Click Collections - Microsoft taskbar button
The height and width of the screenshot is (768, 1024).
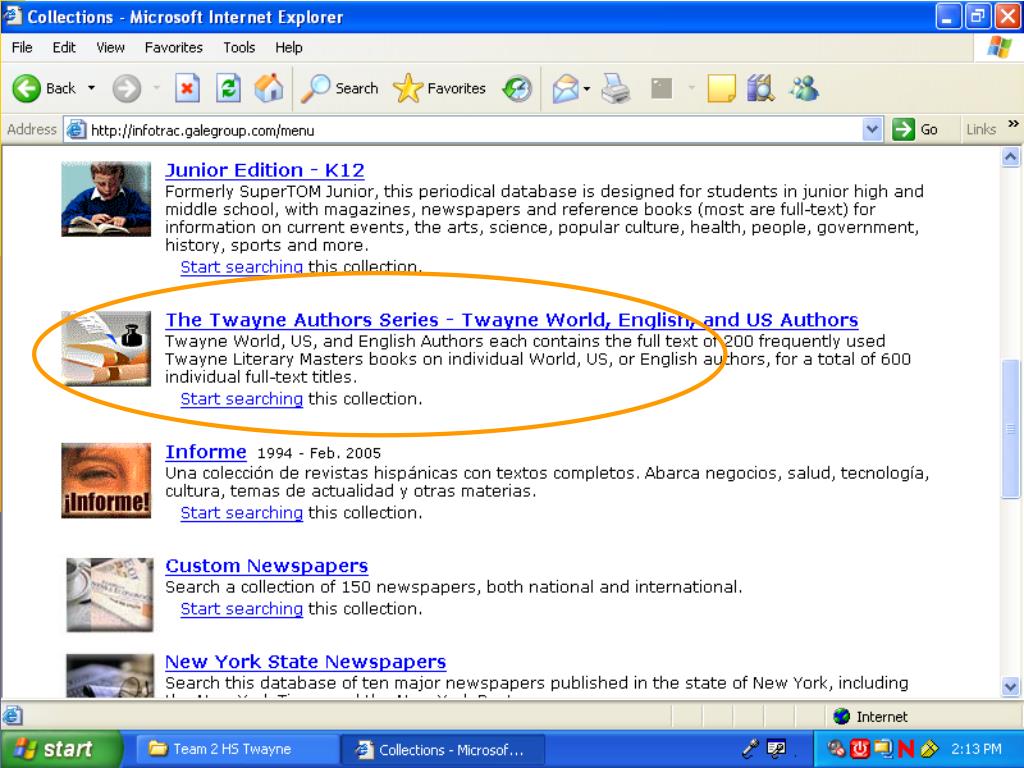click(x=443, y=749)
